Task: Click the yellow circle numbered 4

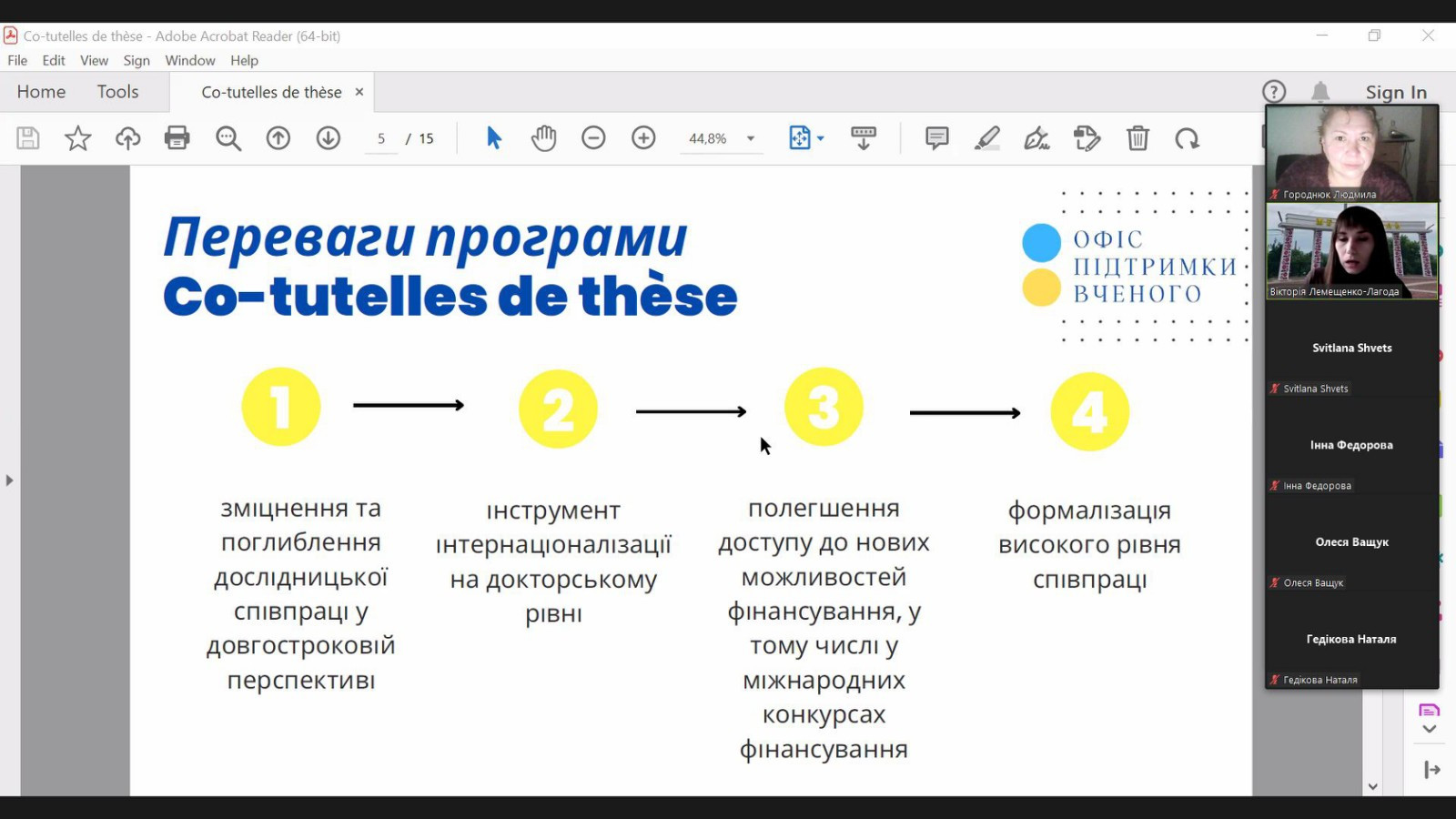Action: click(1090, 411)
